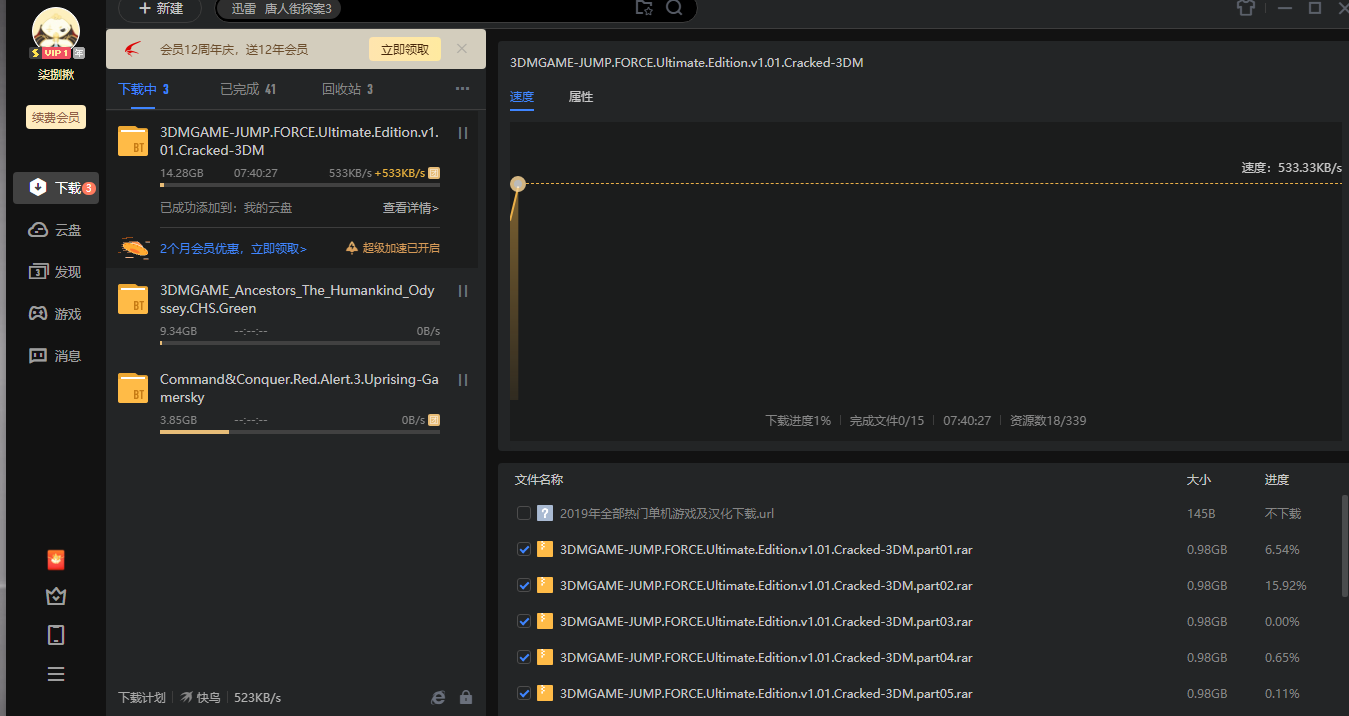Viewport: 1349px width, 716px height.
Task: Open the 消息 messages sidebar icon
Action: click(x=55, y=356)
